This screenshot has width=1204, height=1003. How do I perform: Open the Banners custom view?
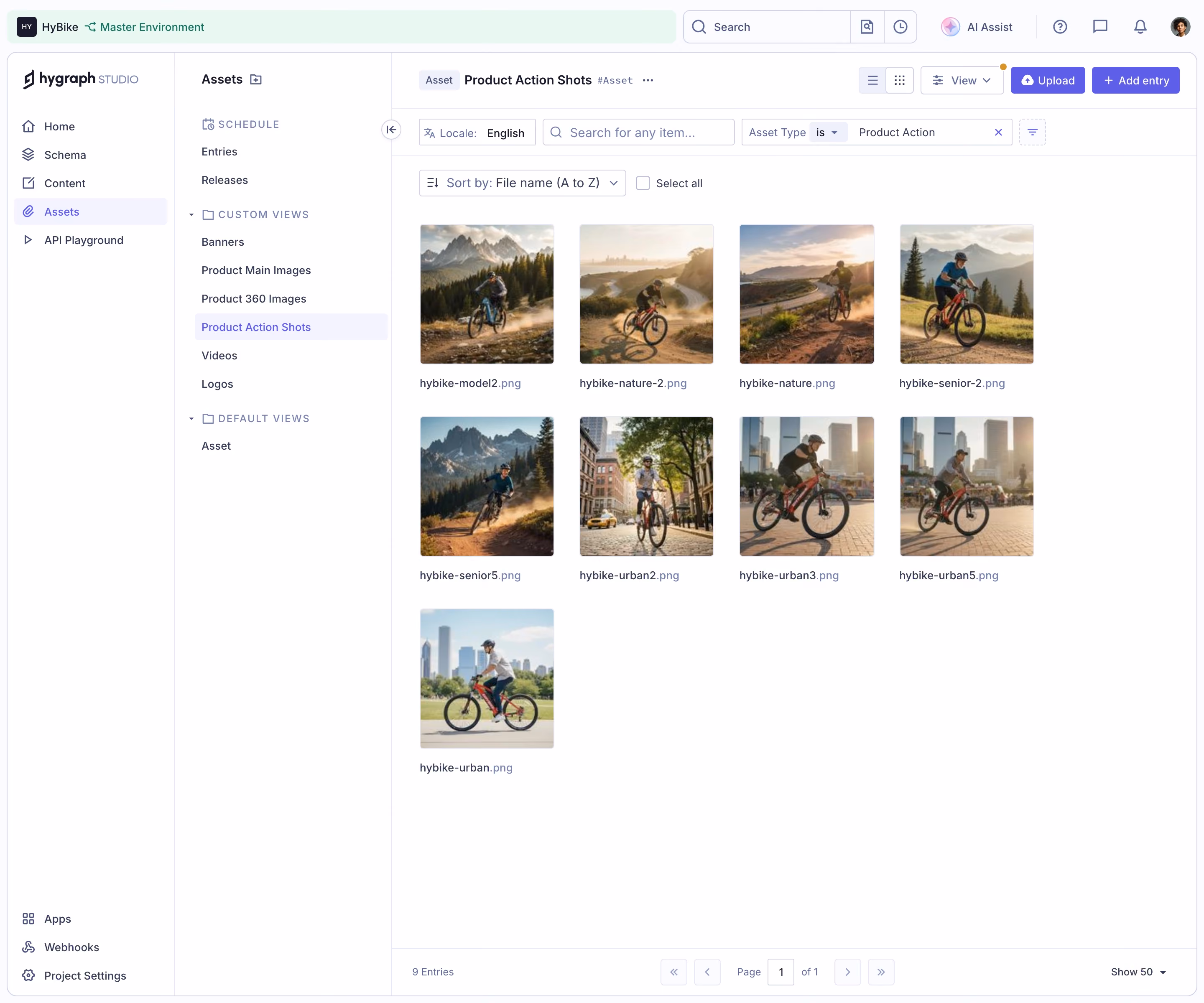222,242
